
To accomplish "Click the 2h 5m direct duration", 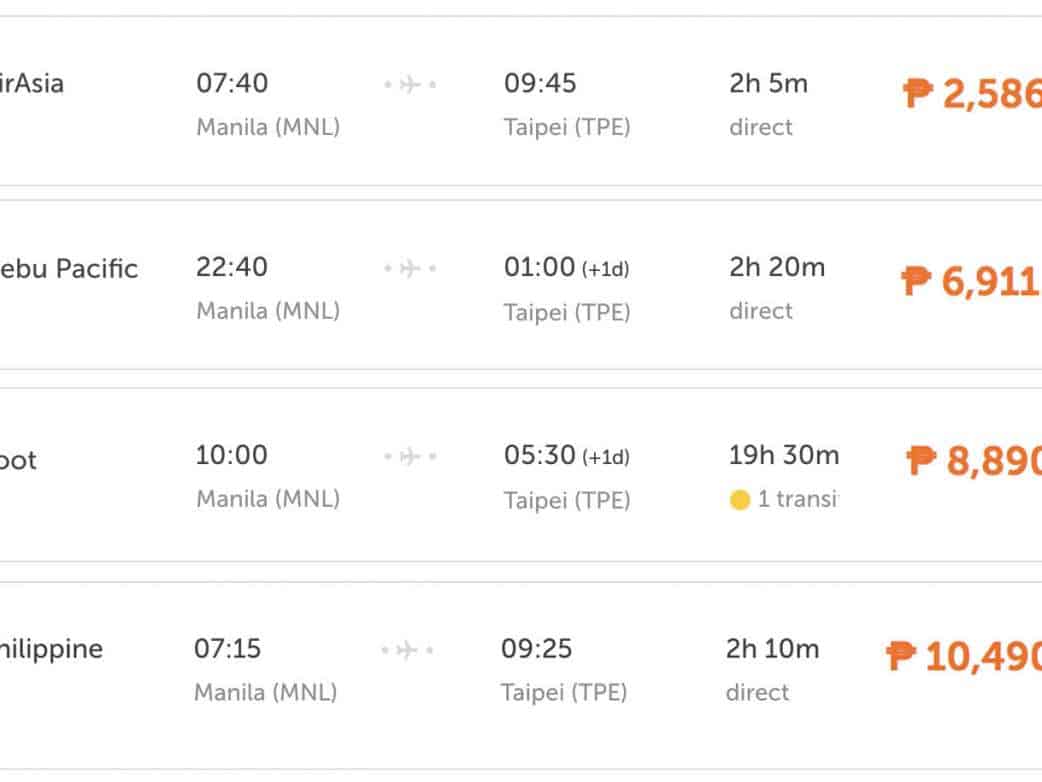I will (768, 83).
